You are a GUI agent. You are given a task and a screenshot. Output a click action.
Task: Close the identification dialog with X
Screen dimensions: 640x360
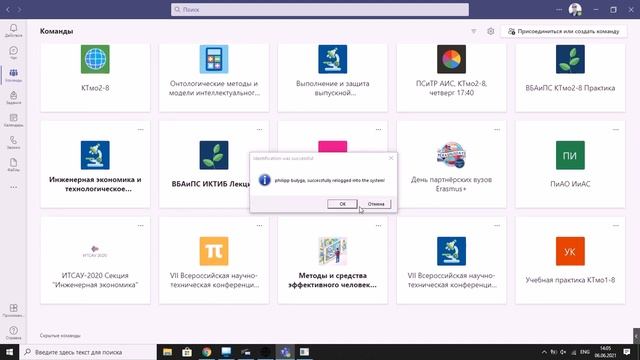click(x=391, y=158)
